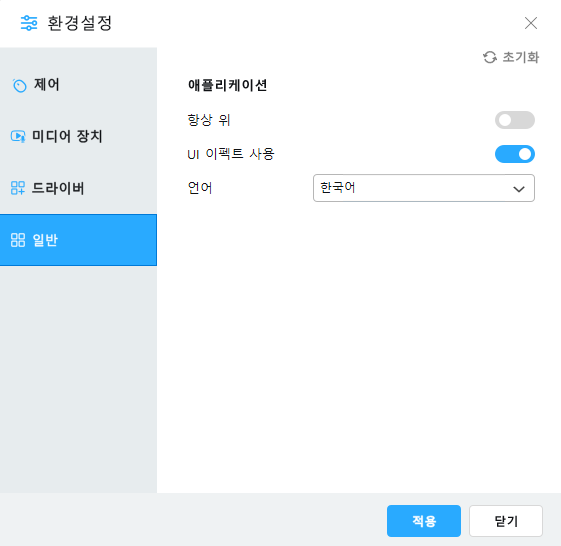Screen dimensions: 561x546
Task: Click the 적용 apply button
Action: click(x=424, y=521)
